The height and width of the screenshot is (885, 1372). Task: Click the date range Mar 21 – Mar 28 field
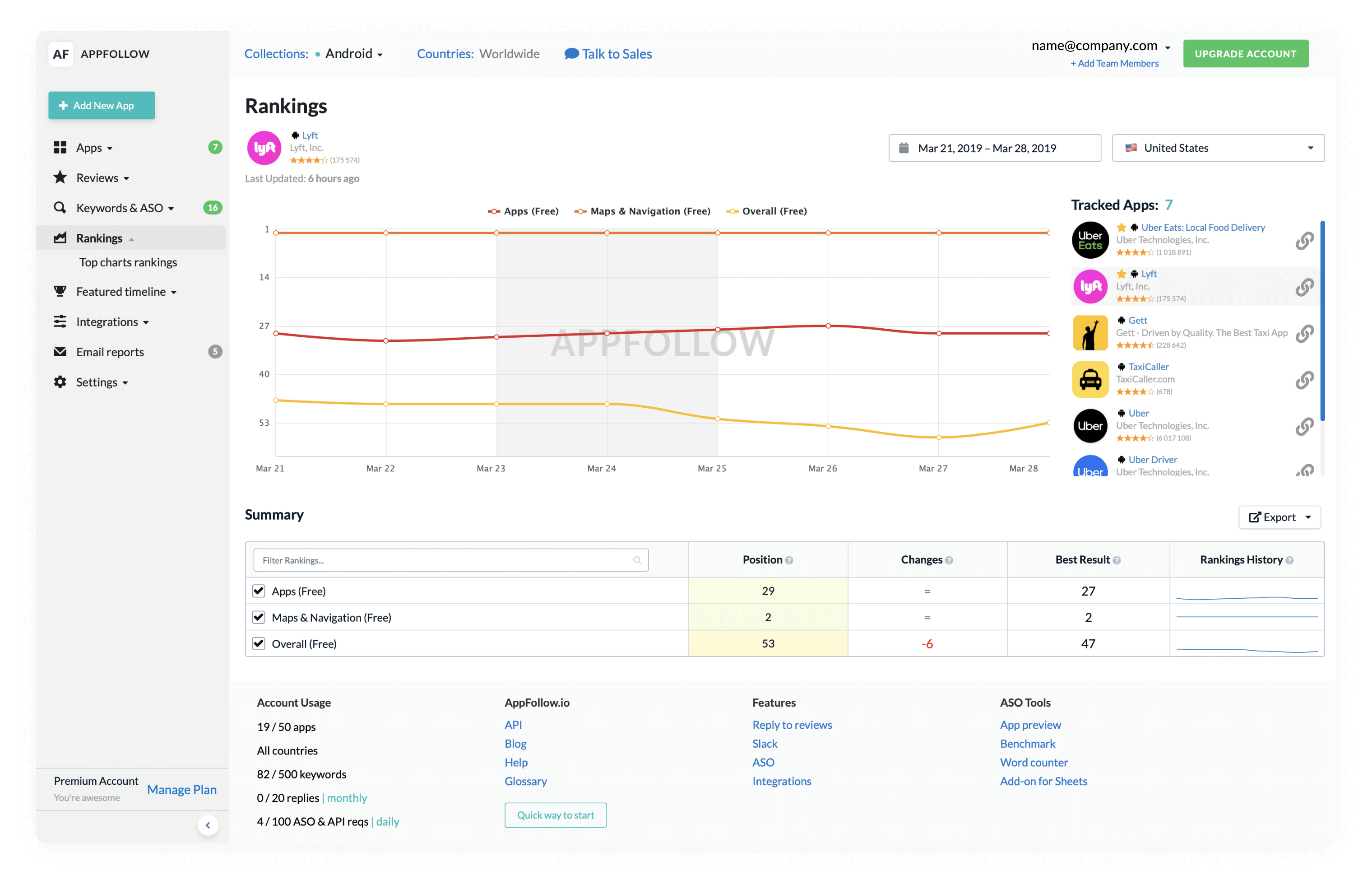pyautogui.click(x=995, y=148)
